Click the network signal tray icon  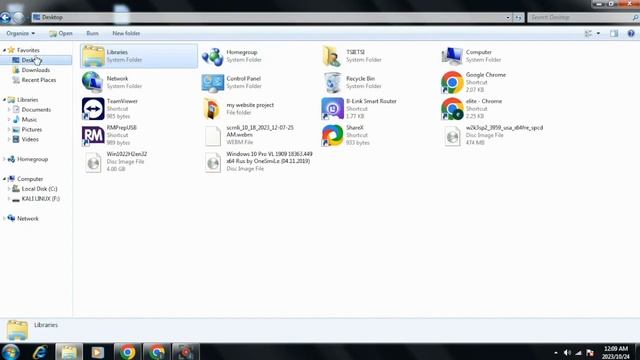click(578, 353)
